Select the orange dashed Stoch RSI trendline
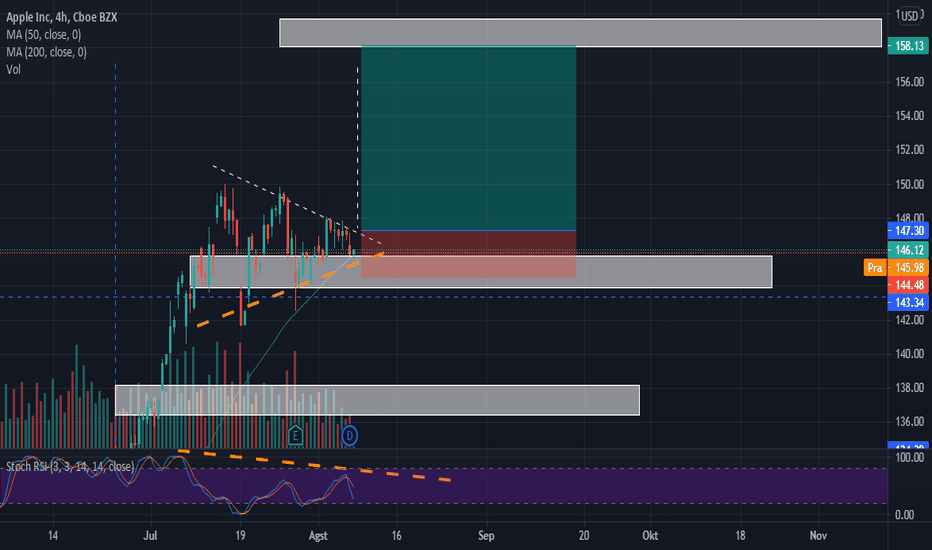This screenshot has width=932, height=550. (x=315, y=465)
